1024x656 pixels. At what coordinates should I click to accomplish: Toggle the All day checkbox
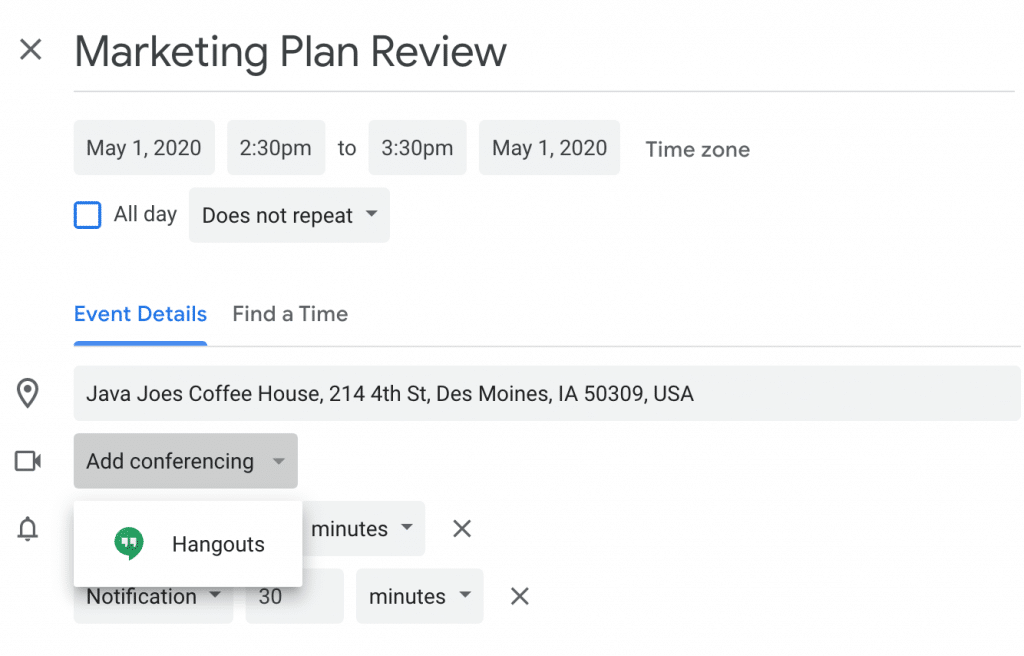coord(88,215)
